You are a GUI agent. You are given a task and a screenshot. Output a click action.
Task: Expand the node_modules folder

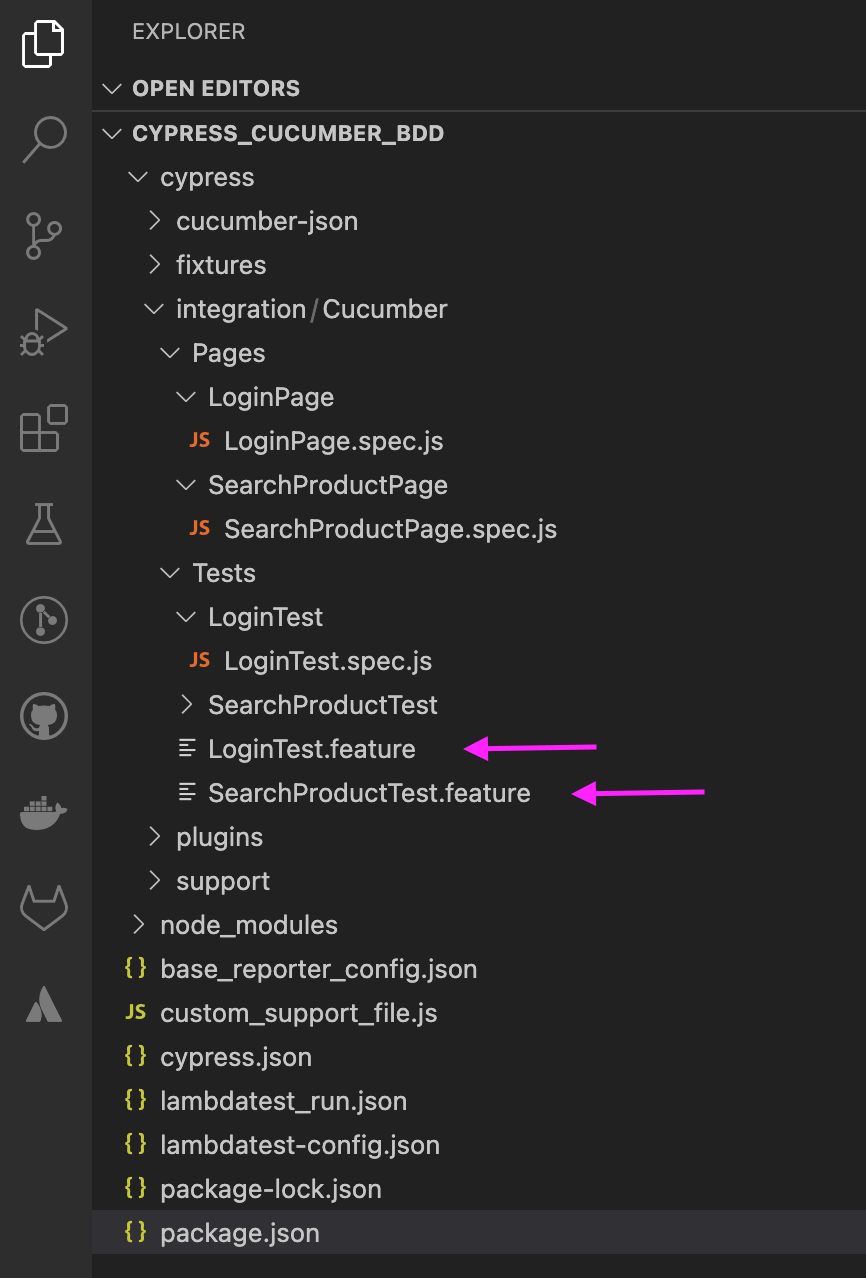(250, 925)
